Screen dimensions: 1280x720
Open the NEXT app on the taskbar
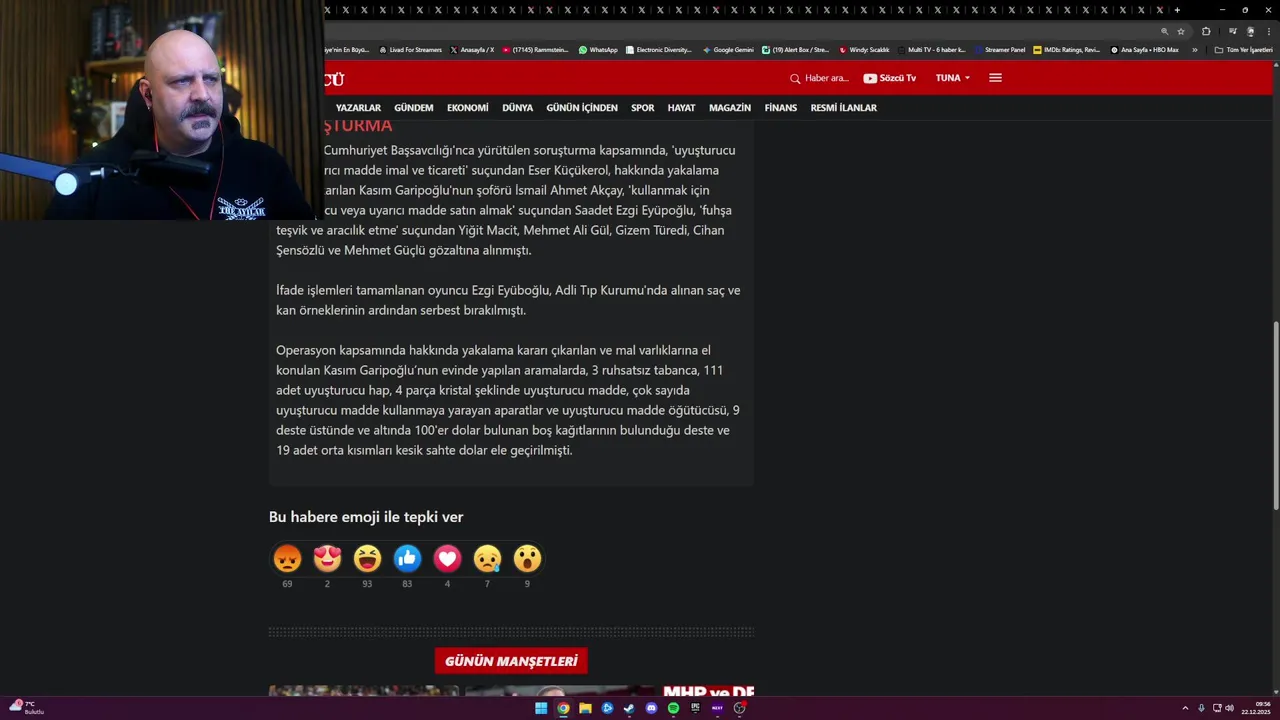pos(717,708)
